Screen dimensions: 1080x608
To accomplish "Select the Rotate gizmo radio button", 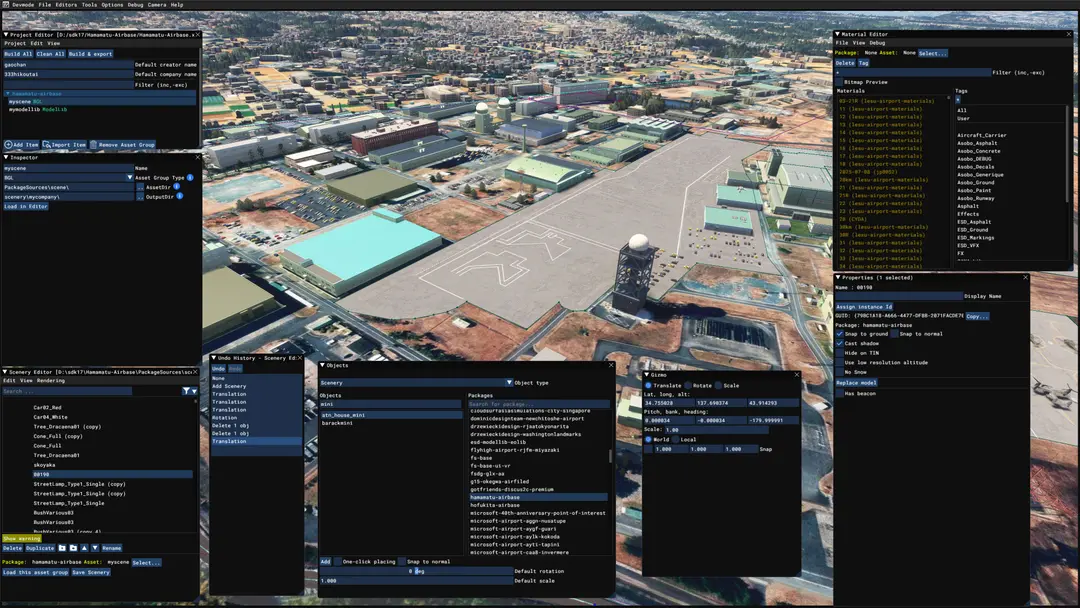I will [687, 386].
